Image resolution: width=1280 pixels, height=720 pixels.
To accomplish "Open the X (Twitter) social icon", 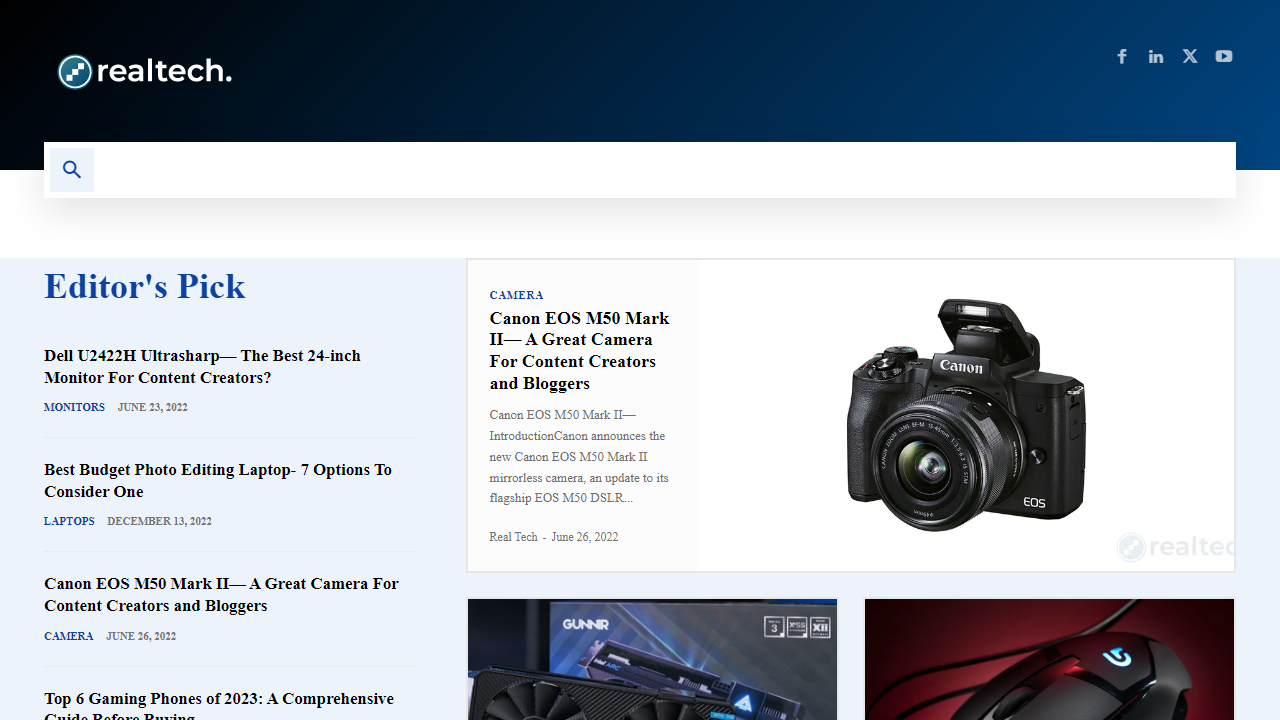I will [x=1190, y=56].
